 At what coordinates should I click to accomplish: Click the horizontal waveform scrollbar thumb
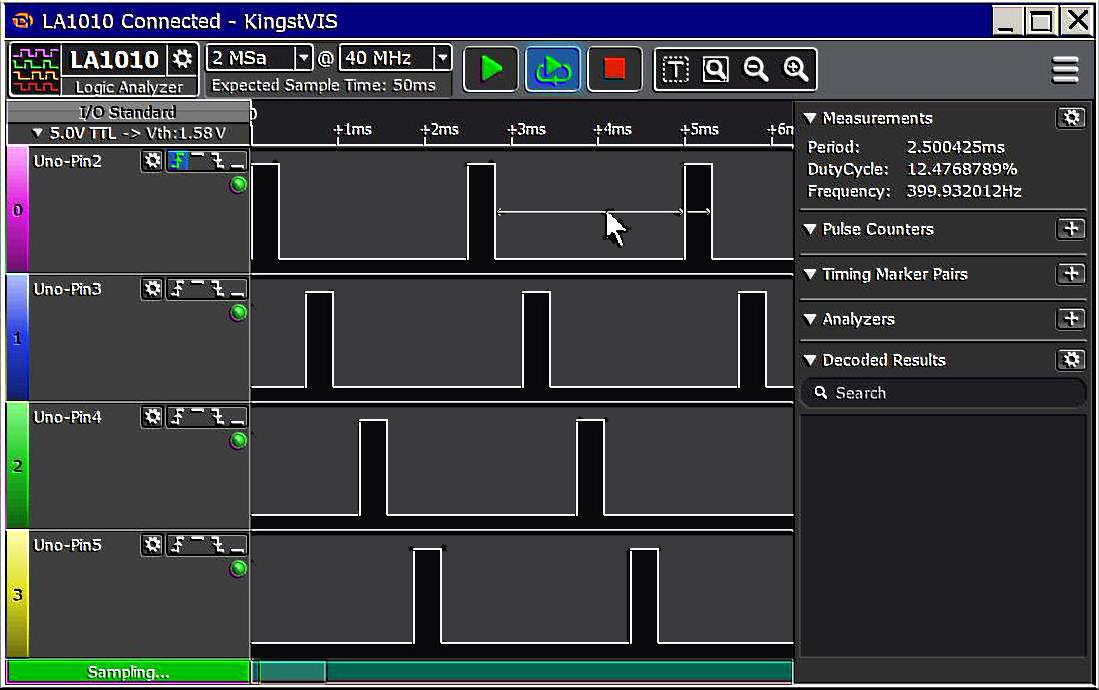(x=293, y=671)
